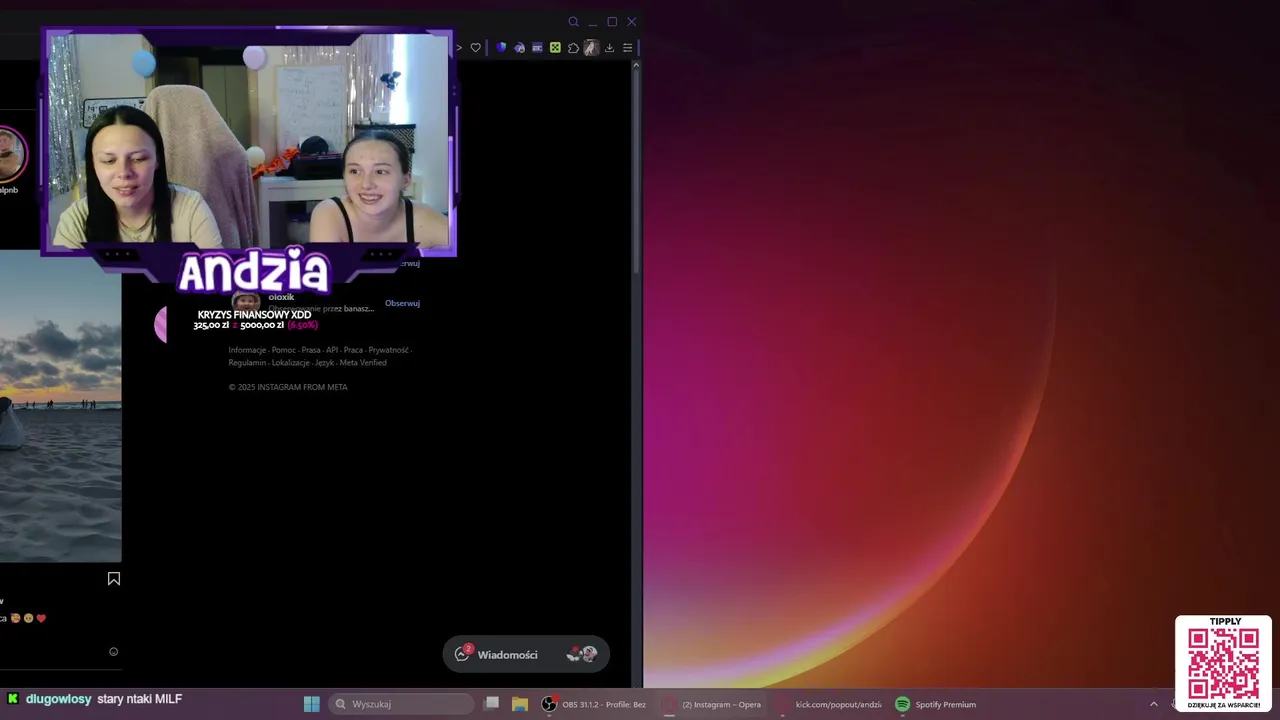Save the beach post with bookmark icon
The image size is (1280, 720).
pyautogui.click(x=114, y=579)
